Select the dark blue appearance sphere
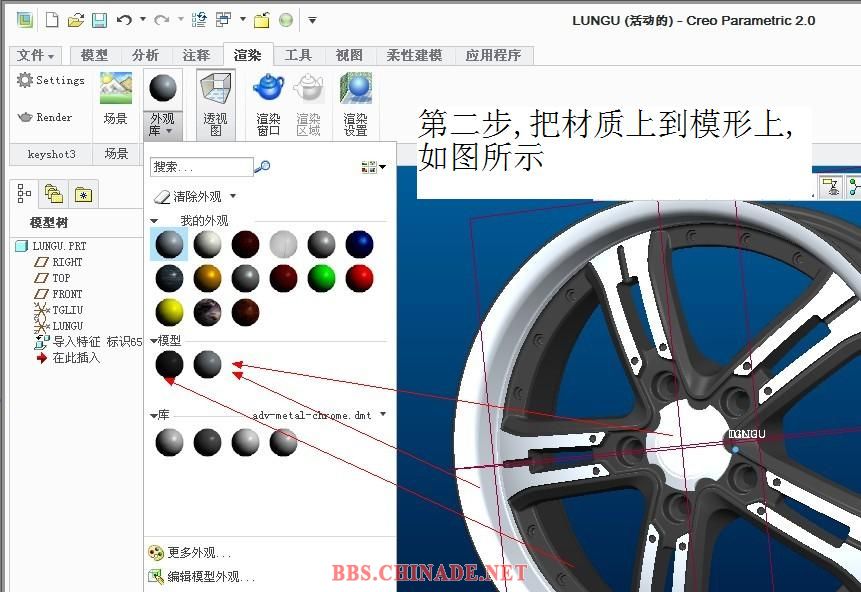The width and height of the screenshot is (861, 592). 359,244
